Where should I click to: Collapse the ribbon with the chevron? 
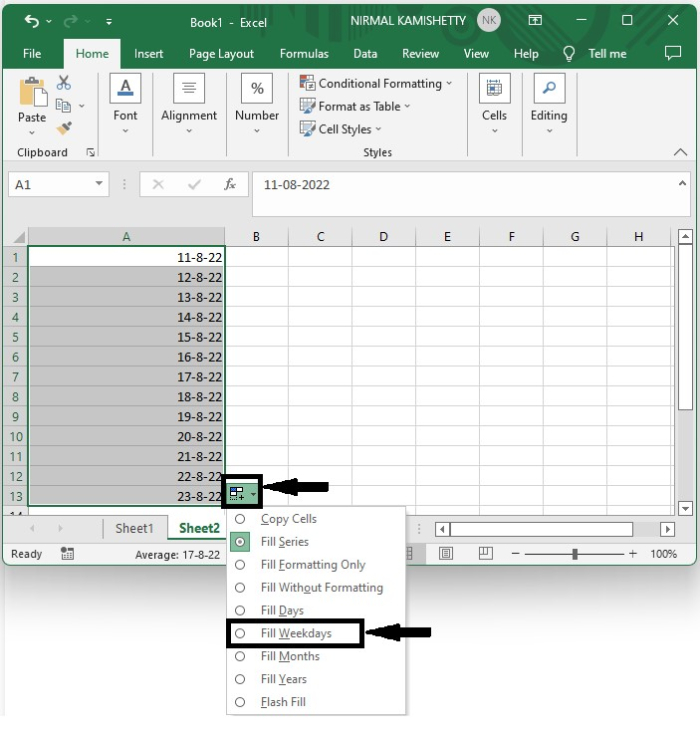pyautogui.click(x=680, y=152)
